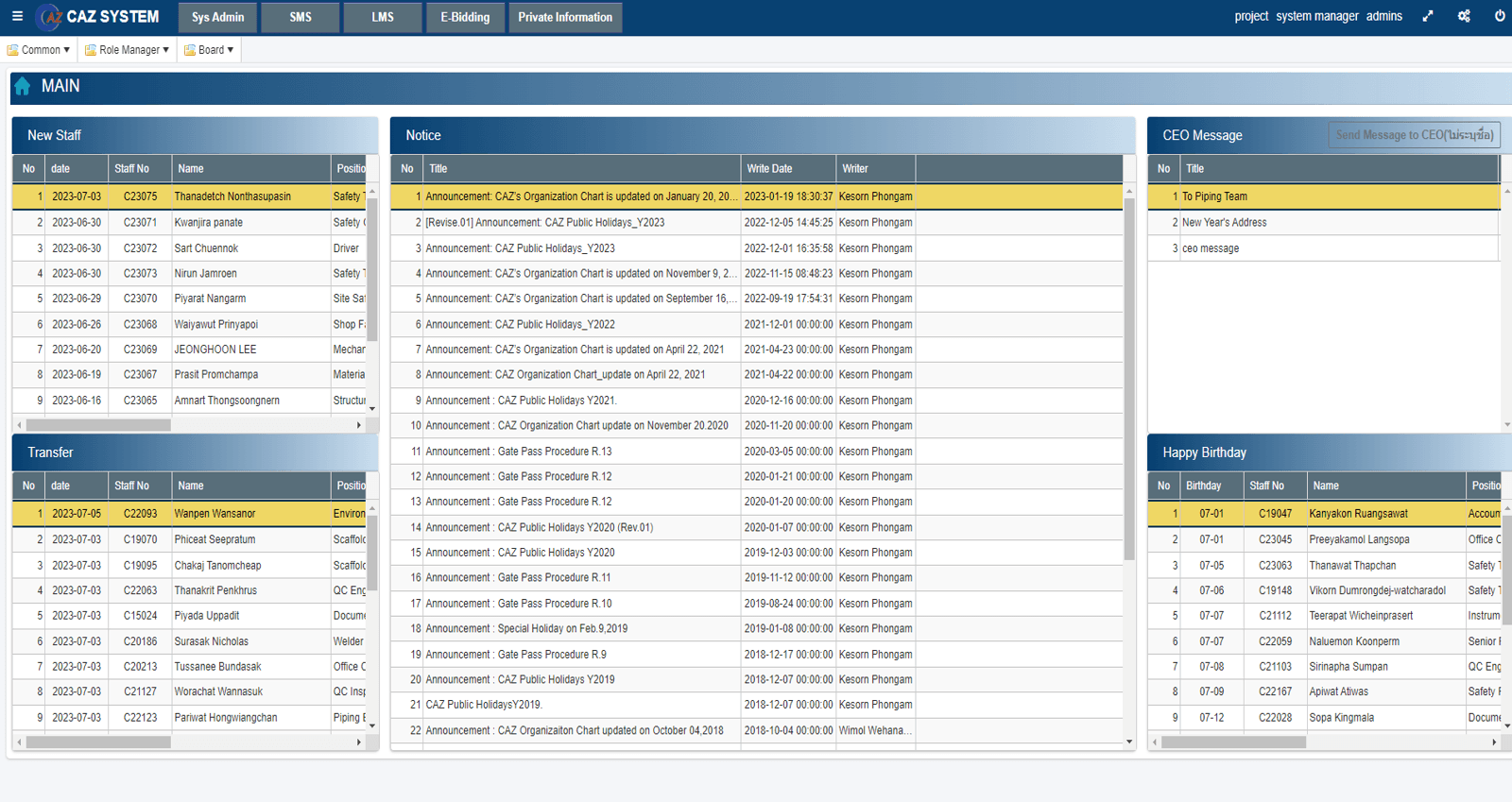Click the MAIN home icon
The width and height of the screenshot is (1512, 802).
point(23,86)
